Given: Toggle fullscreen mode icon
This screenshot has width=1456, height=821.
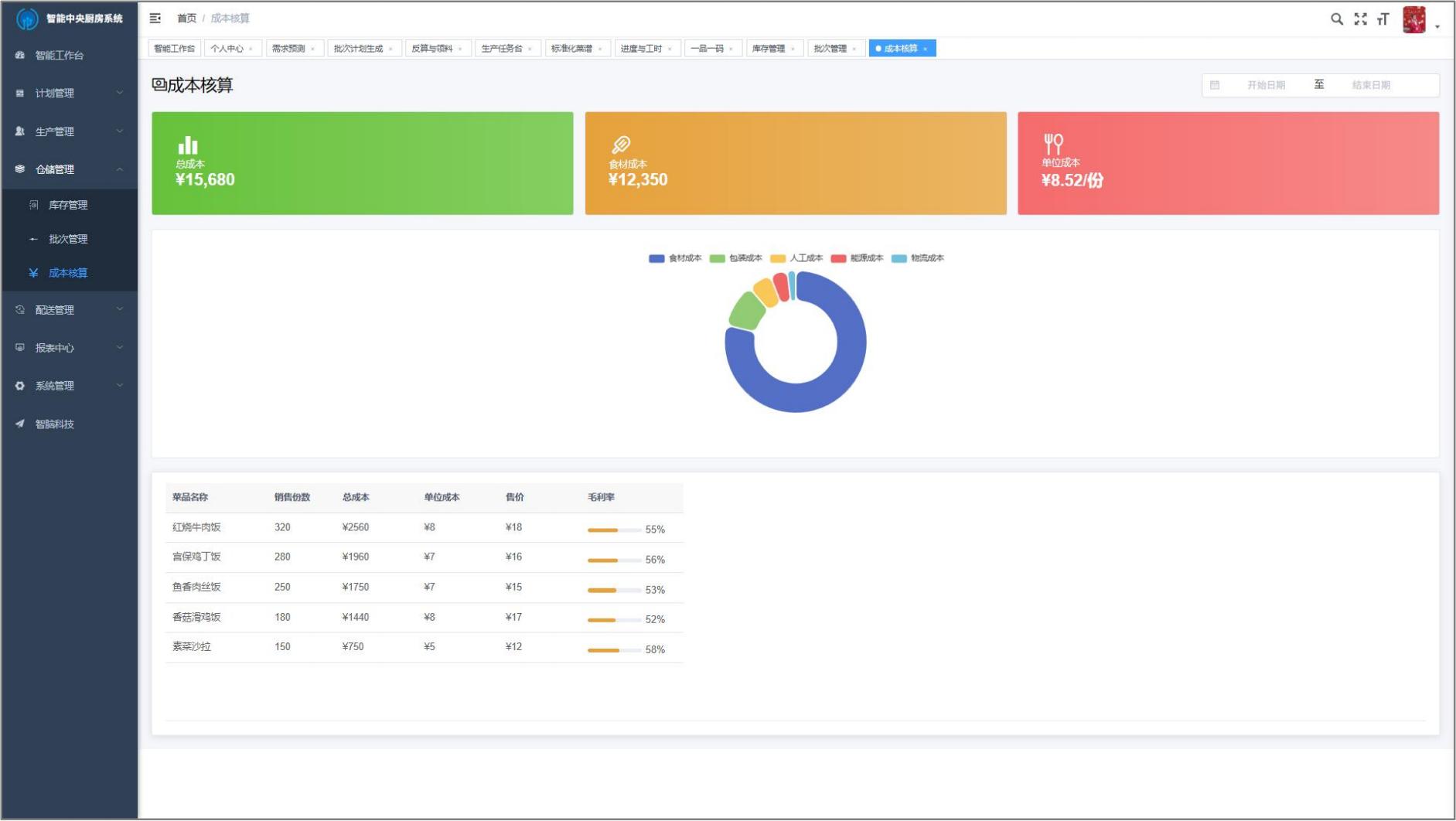Looking at the screenshot, I should pos(1360,19).
